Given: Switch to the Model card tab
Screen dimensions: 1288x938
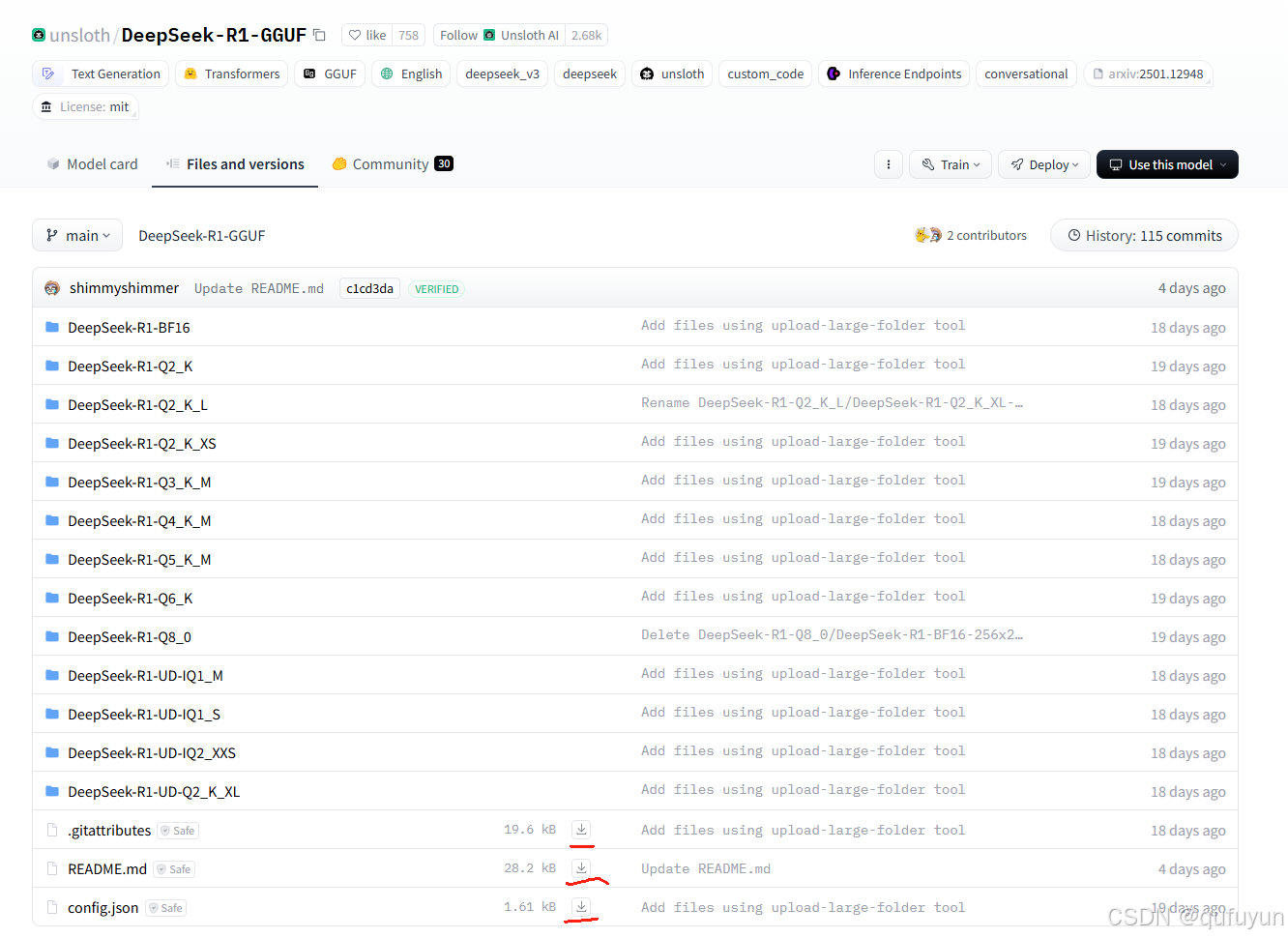Looking at the screenshot, I should pyautogui.click(x=93, y=164).
